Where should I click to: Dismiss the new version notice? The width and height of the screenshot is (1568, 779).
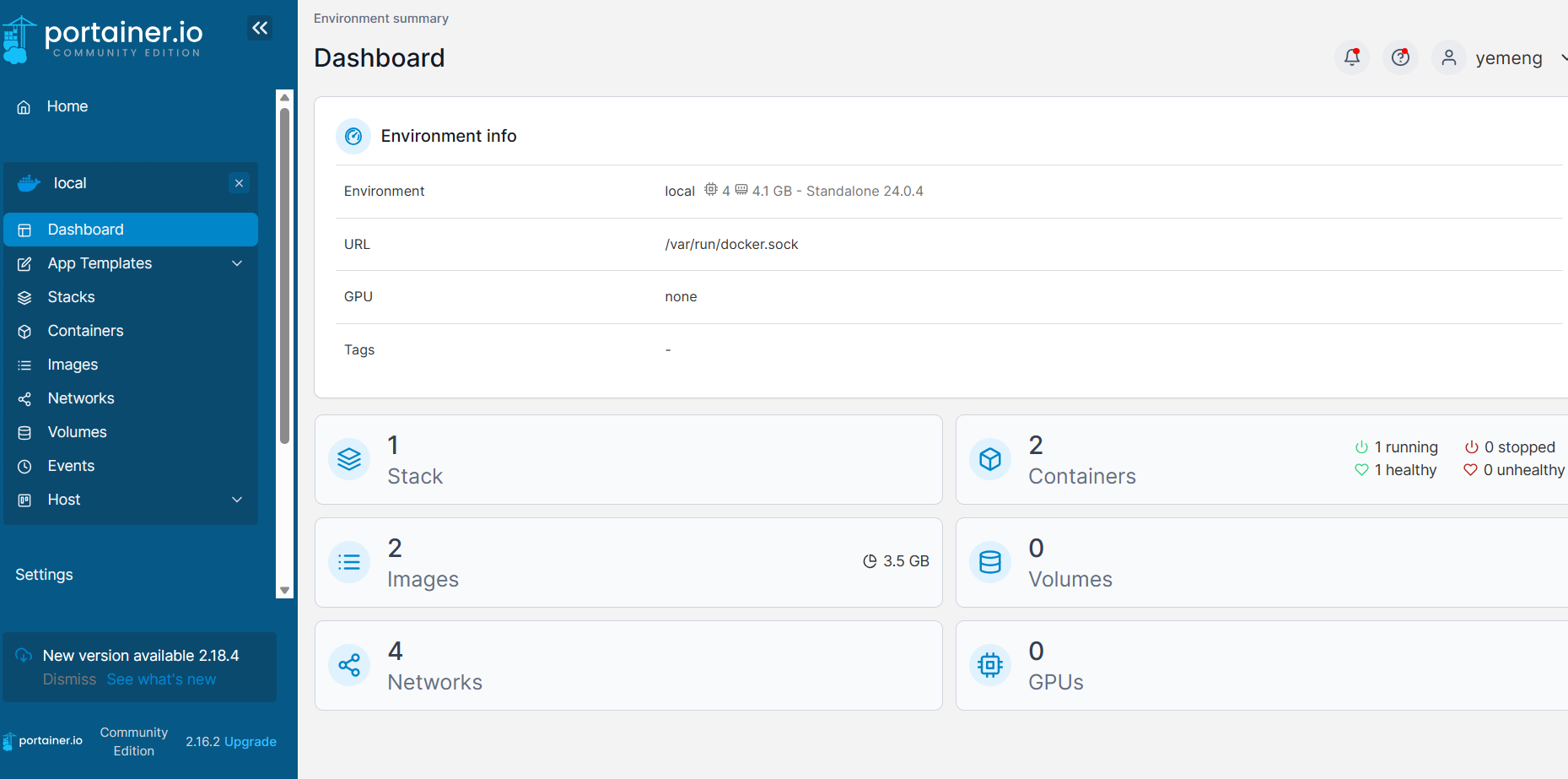pyautogui.click(x=69, y=679)
